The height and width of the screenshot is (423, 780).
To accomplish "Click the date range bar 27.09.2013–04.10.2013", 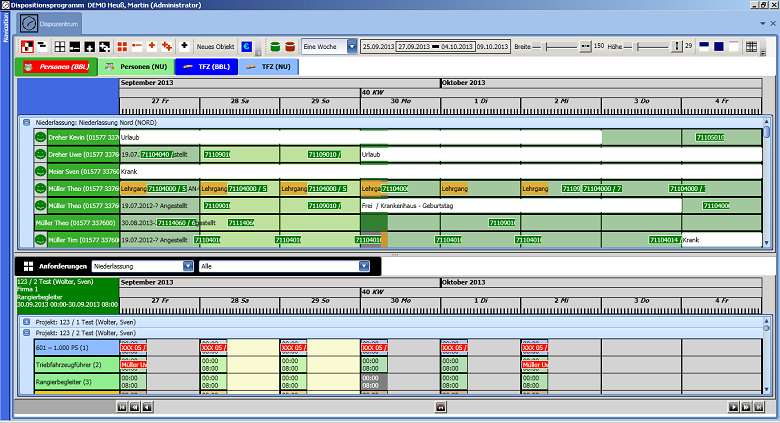I will 435,47.
